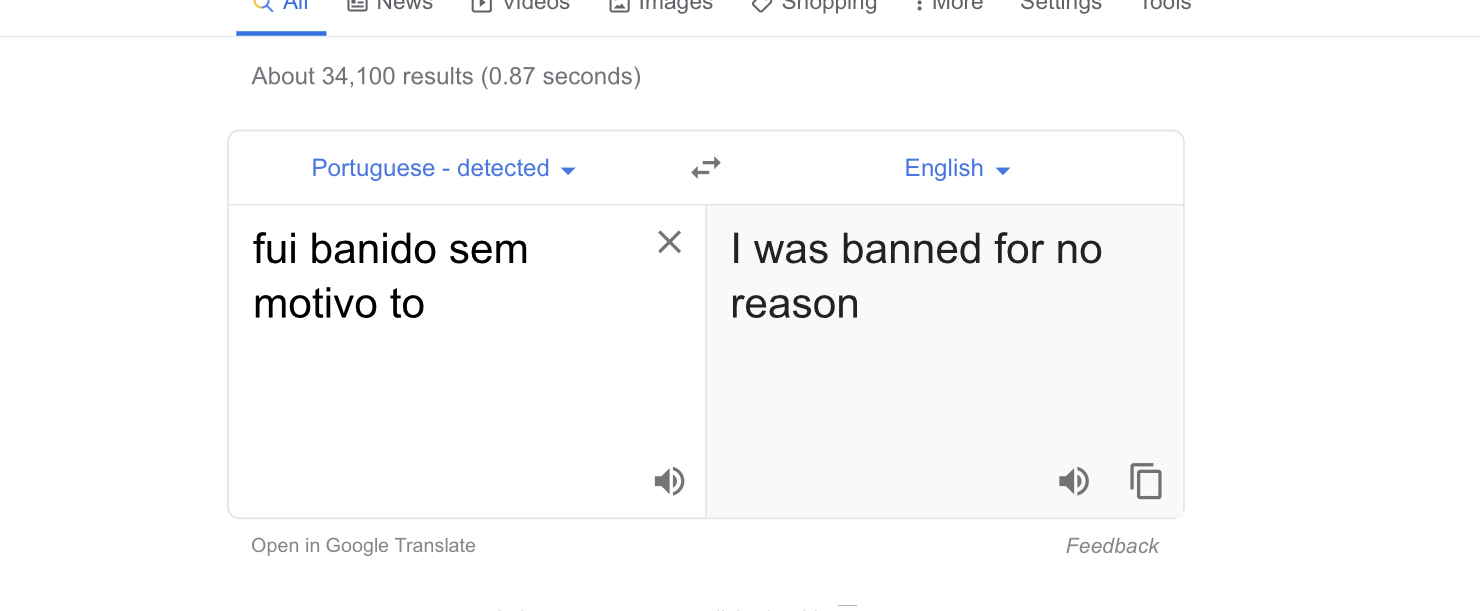1480x611 pixels.
Task: Click the source text 'fui banido sem motivo to'
Action: click(x=390, y=276)
